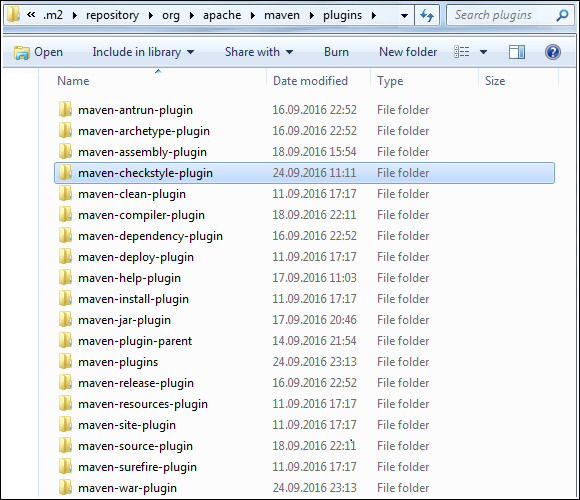This screenshot has height=500, width=580.
Task: Click maven-surefire-plugin folder icon
Action: click(x=65, y=467)
